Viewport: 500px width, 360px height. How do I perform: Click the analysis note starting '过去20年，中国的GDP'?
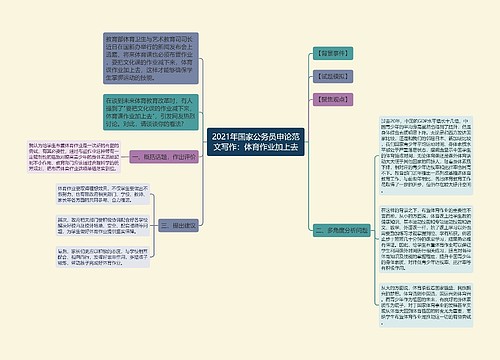coord(426,156)
